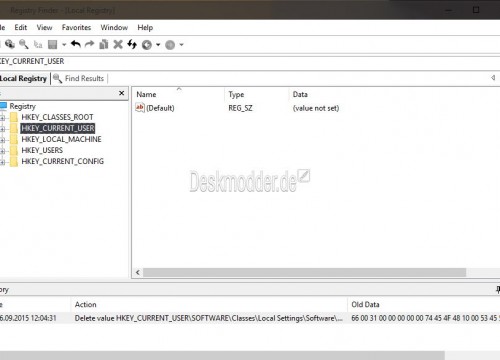500x360 pixels.
Task: Click the bottom history horizontal scrollbar
Action: [222, 355]
